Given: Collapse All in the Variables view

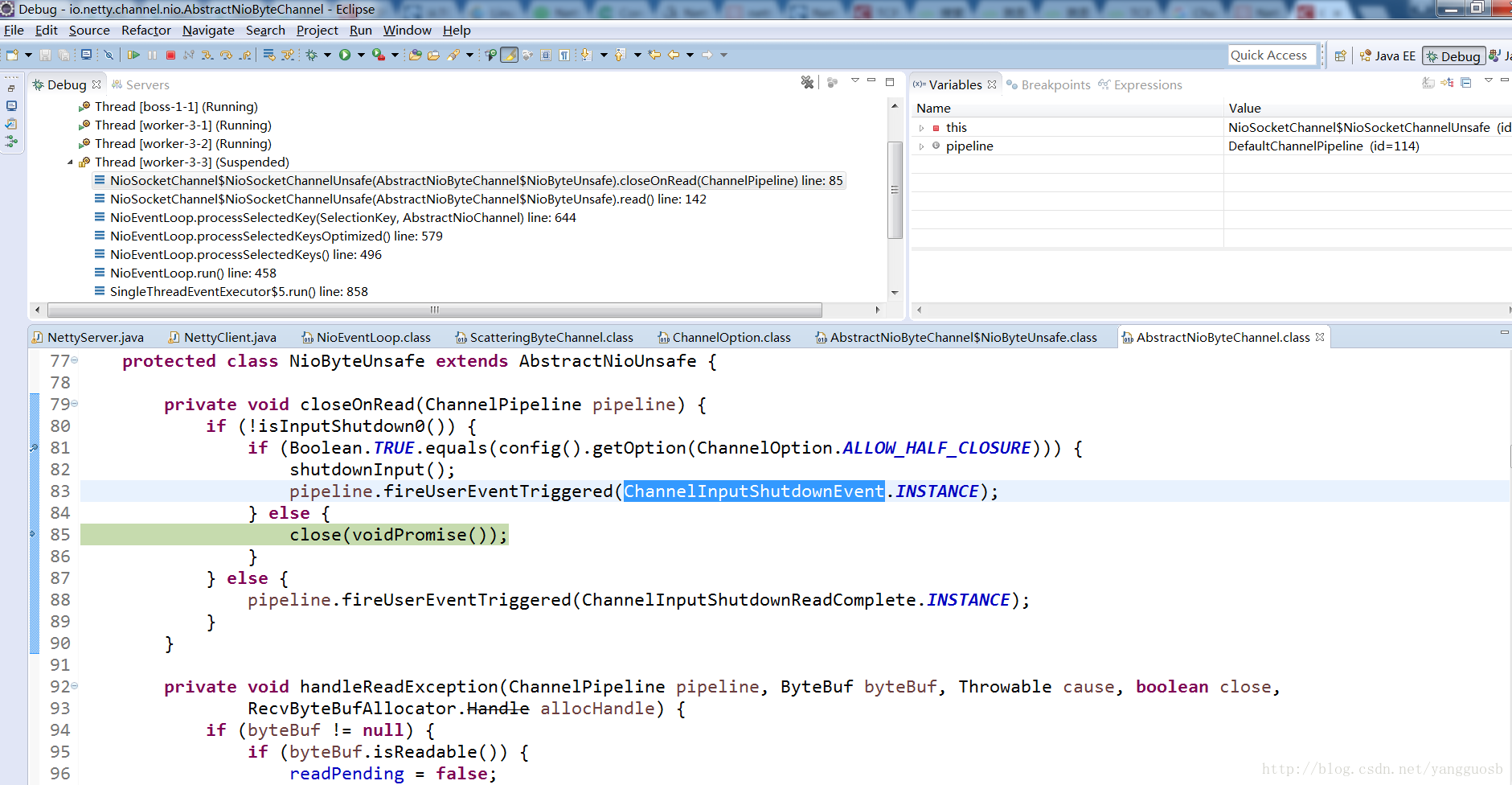Looking at the screenshot, I should [x=1465, y=82].
